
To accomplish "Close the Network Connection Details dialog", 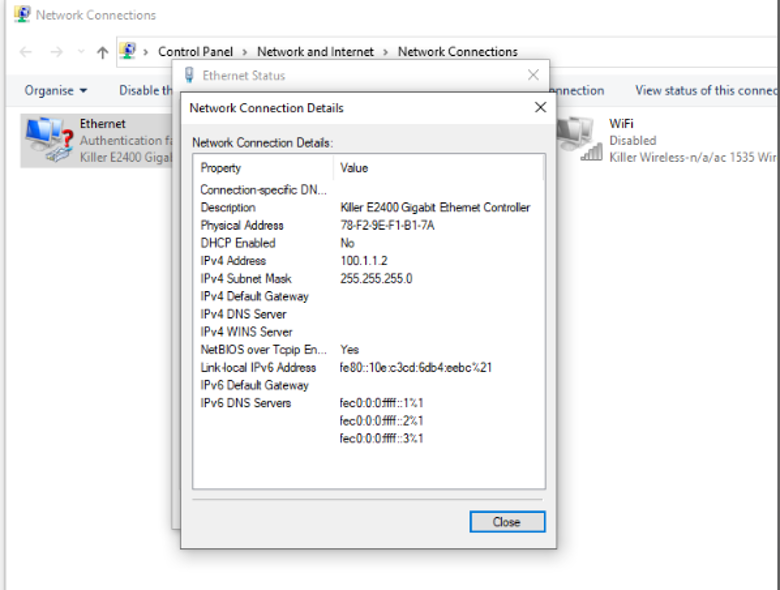I will 507,521.
